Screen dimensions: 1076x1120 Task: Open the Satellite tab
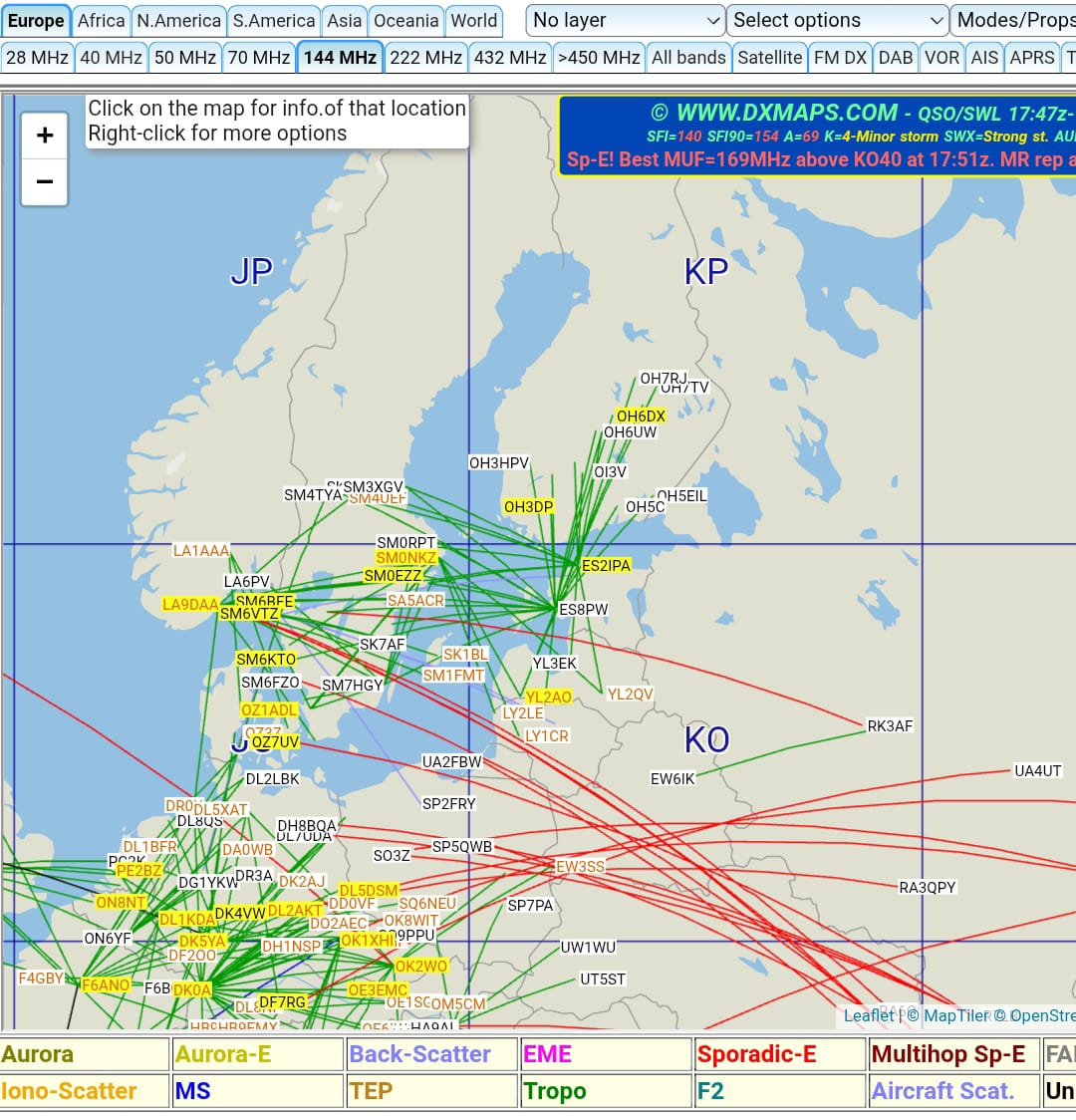tap(770, 57)
